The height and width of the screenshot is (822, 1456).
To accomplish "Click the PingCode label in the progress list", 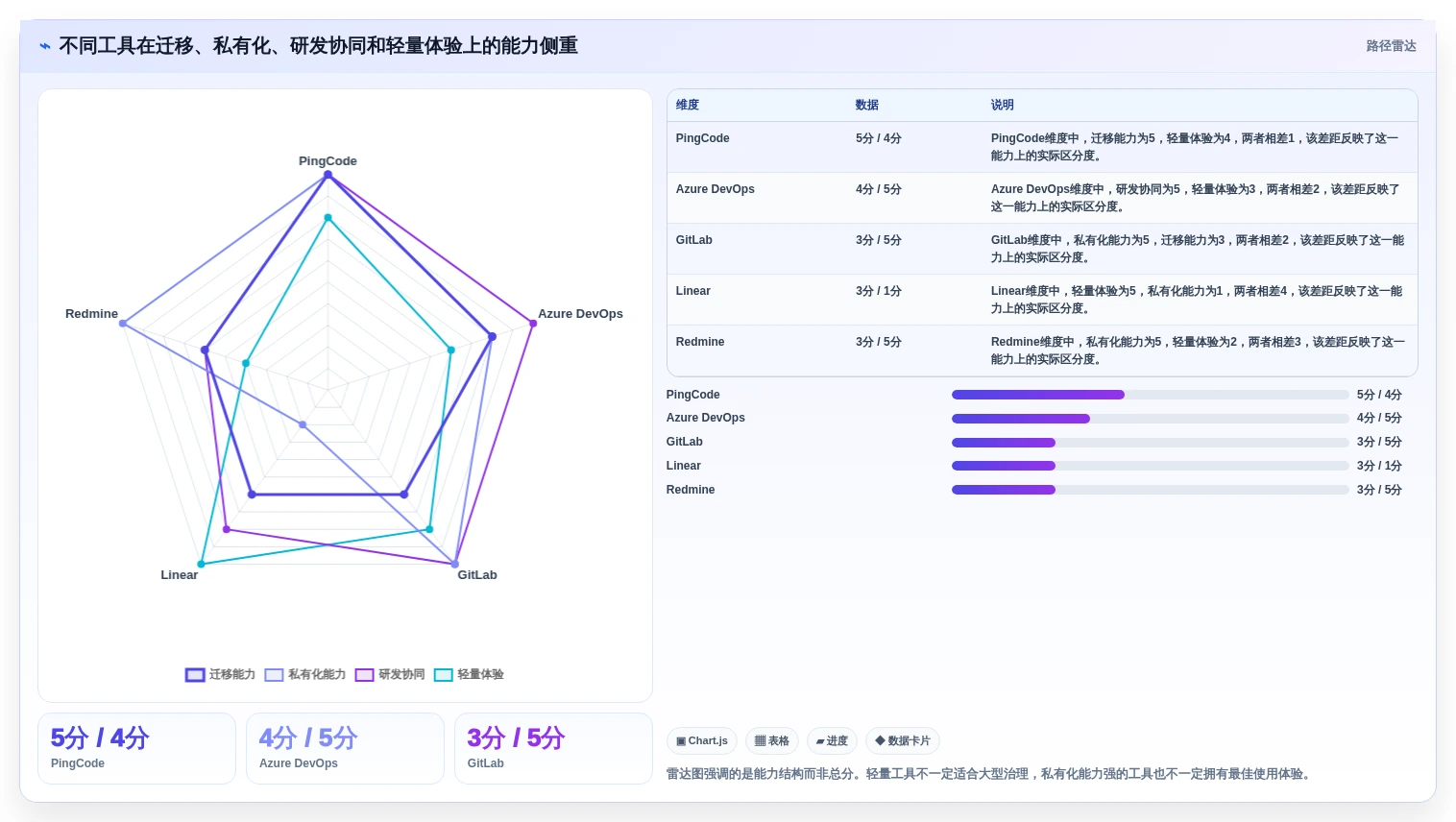I will (x=693, y=395).
